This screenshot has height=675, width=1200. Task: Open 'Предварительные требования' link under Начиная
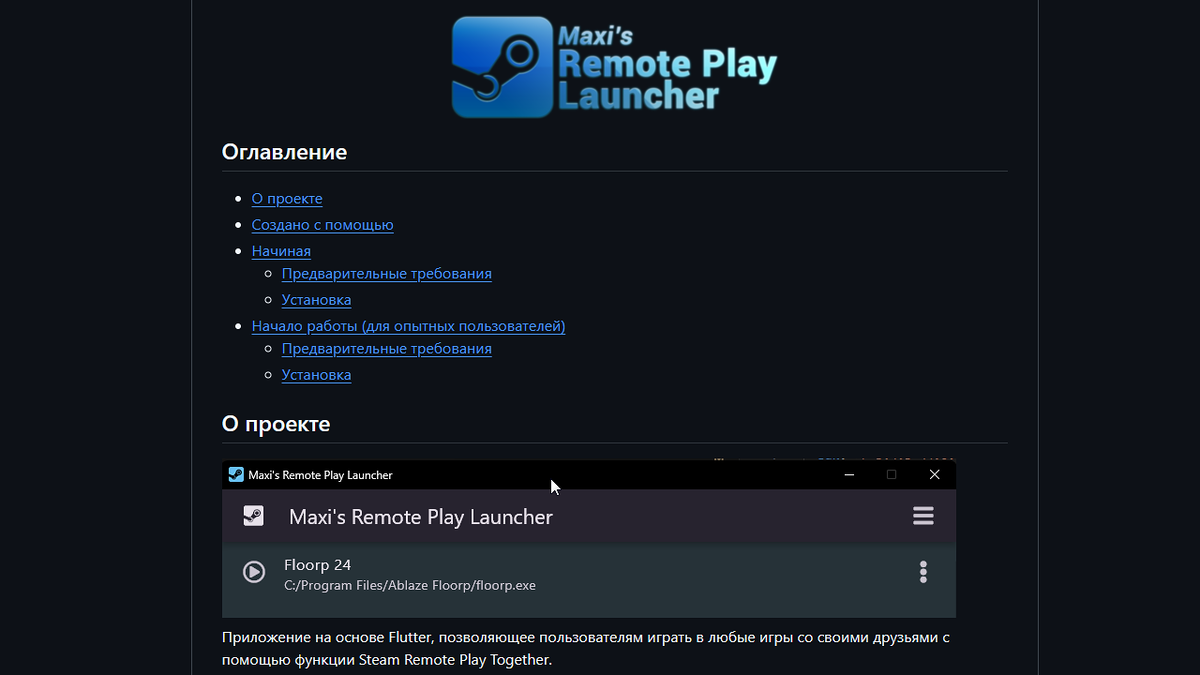point(386,273)
